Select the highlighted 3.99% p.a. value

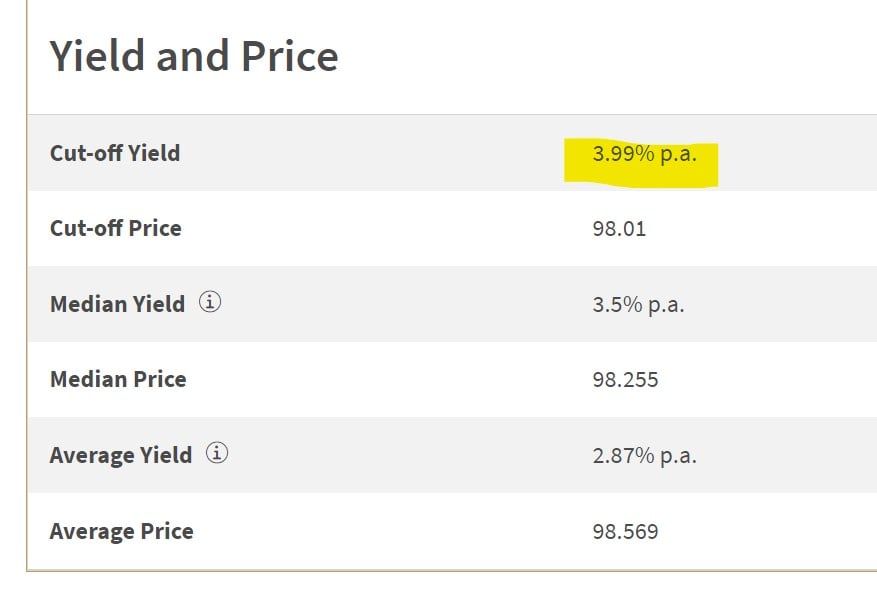[x=644, y=154]
